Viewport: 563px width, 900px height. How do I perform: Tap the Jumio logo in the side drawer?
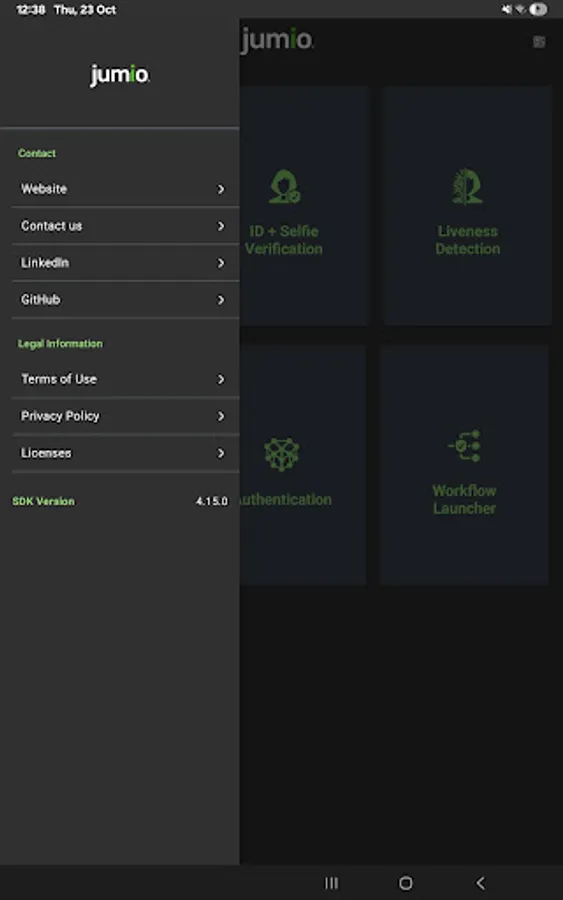tap(119, 75)
